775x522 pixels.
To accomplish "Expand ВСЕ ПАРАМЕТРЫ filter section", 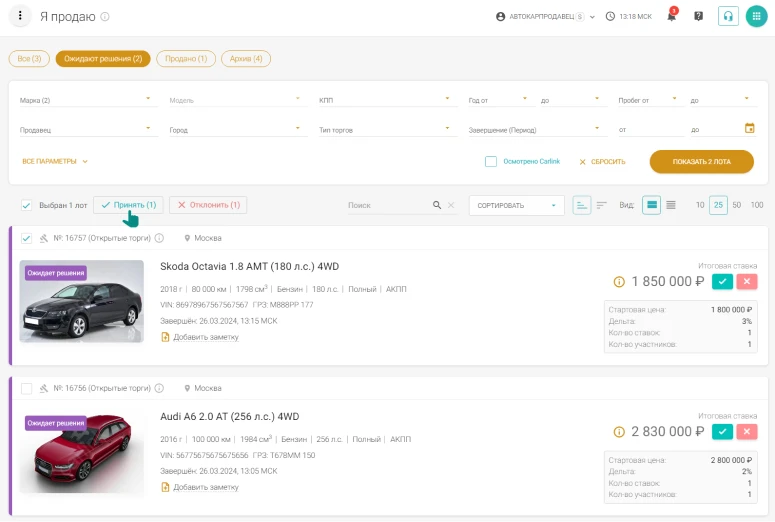I will point(55,161).
